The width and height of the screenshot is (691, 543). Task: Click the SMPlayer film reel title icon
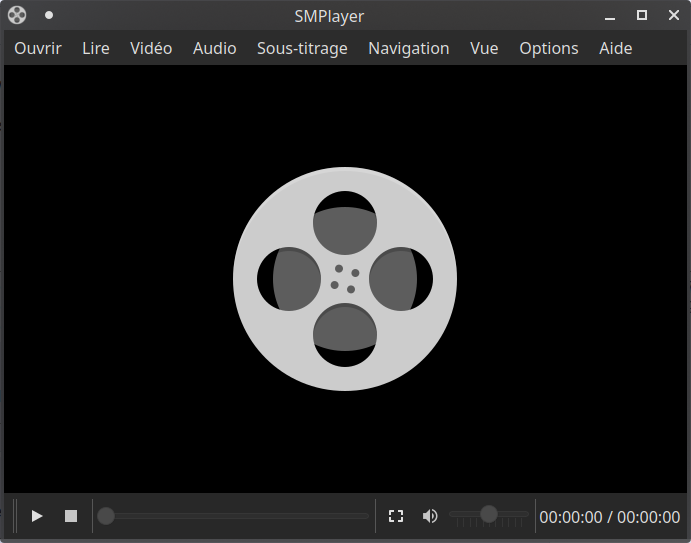(x=17, y=15)
